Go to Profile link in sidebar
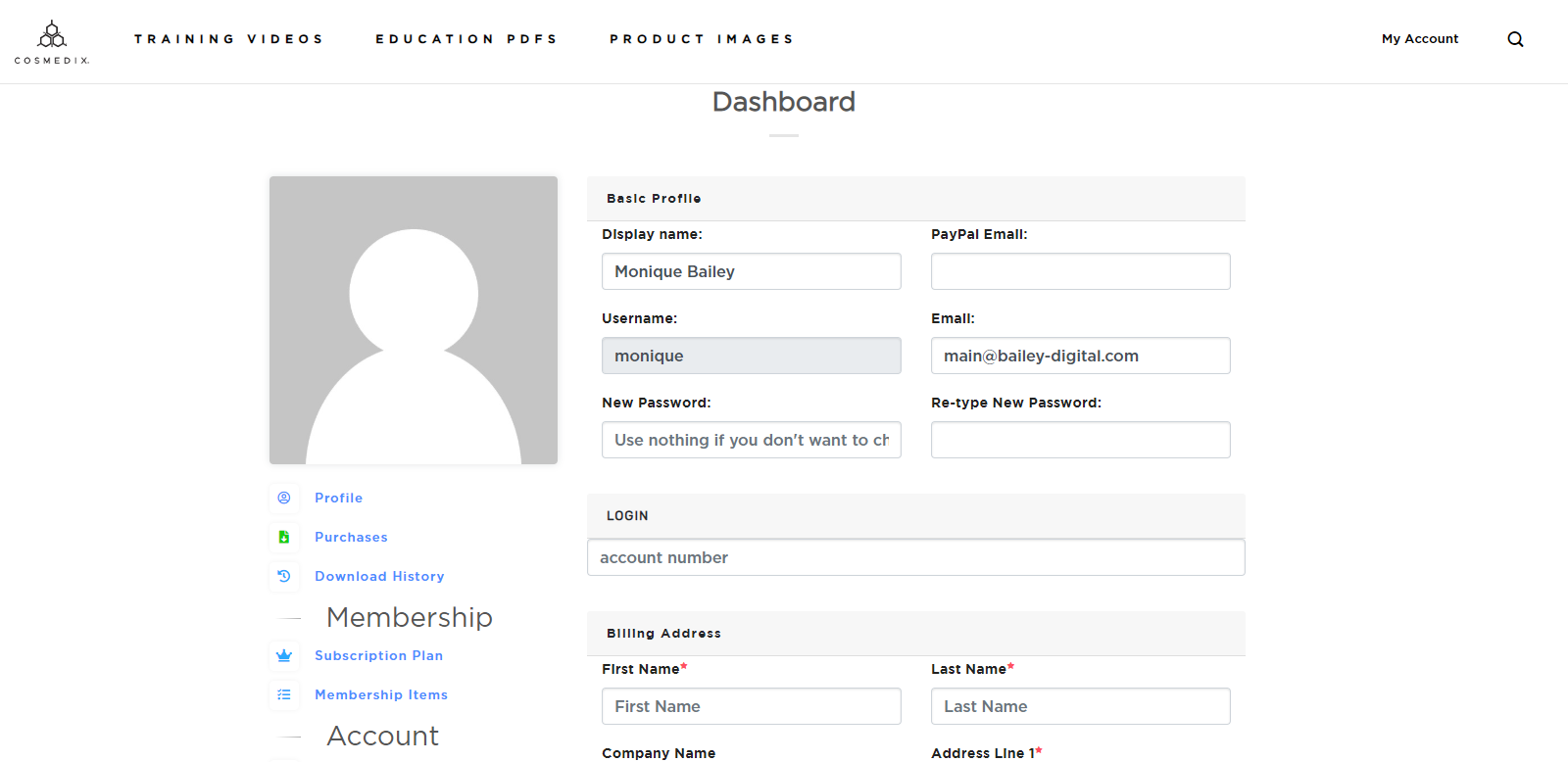Image resolution: width=1568 pixels, height=762 pixels. [338, 498]
